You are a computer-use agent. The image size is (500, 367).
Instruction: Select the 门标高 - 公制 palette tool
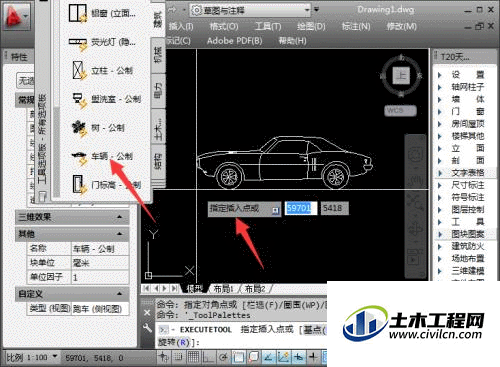coord(107,184)
